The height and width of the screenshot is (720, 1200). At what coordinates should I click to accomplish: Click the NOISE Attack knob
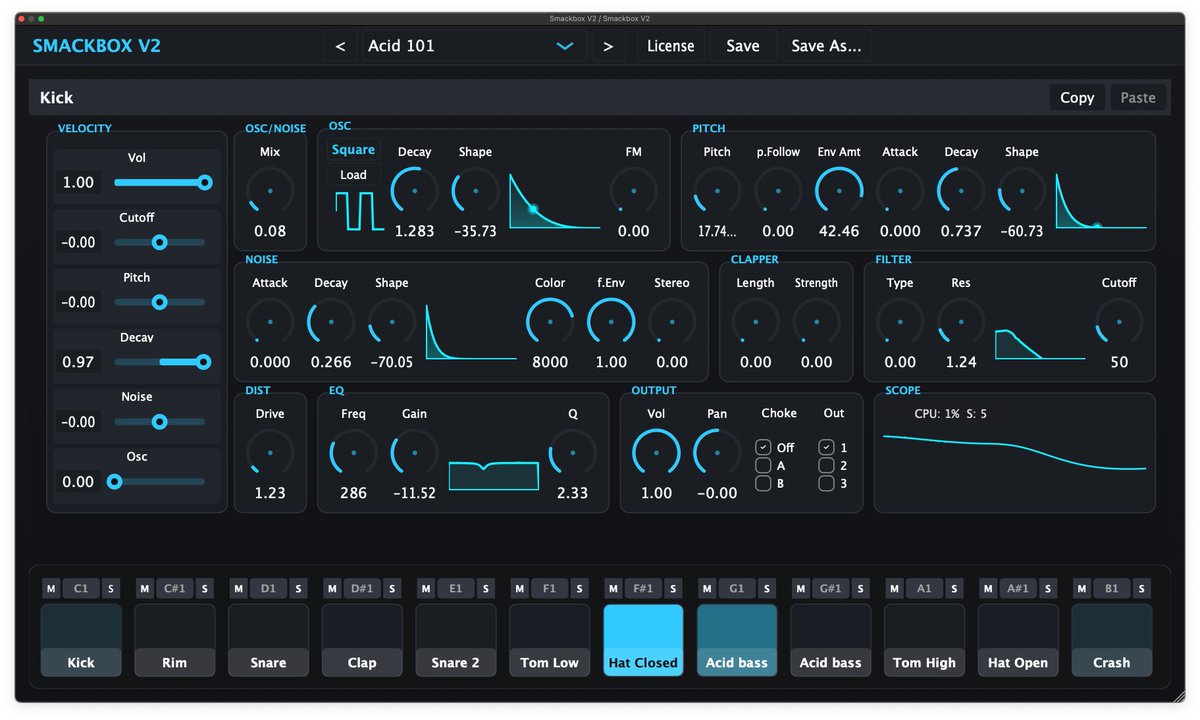(x=270, y=321)
